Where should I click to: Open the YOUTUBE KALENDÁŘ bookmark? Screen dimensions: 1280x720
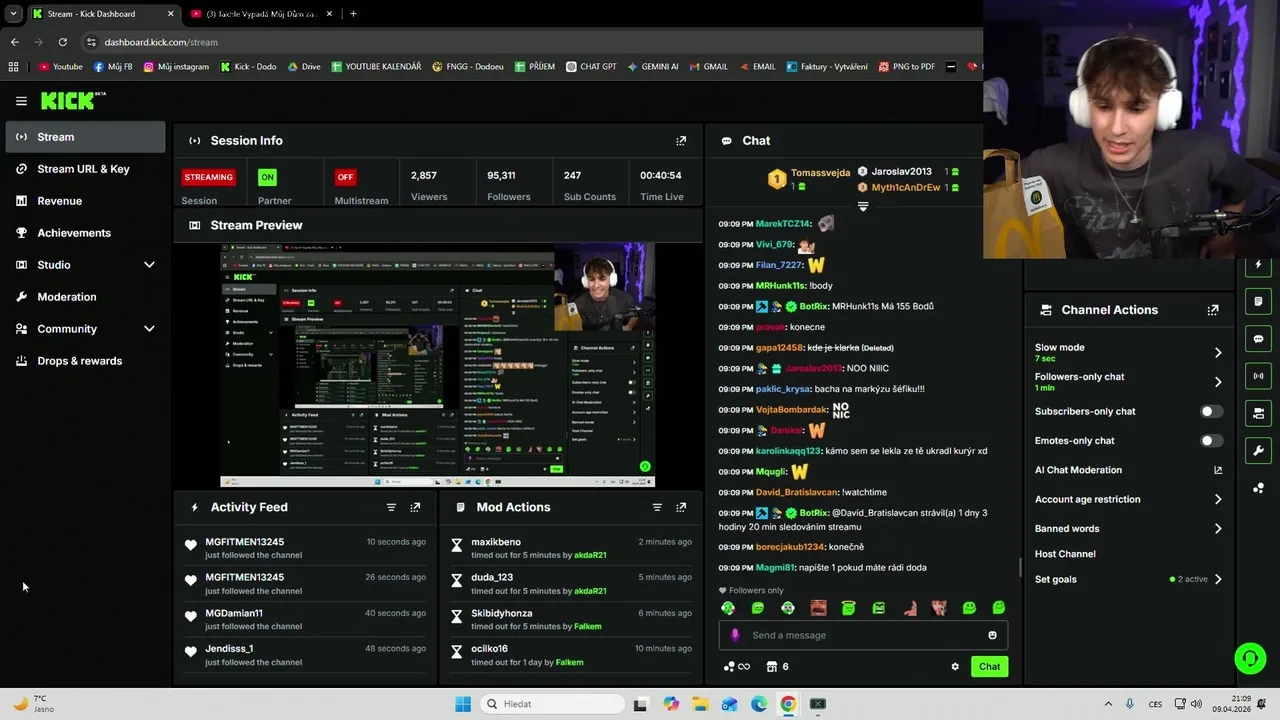[376, 67]
